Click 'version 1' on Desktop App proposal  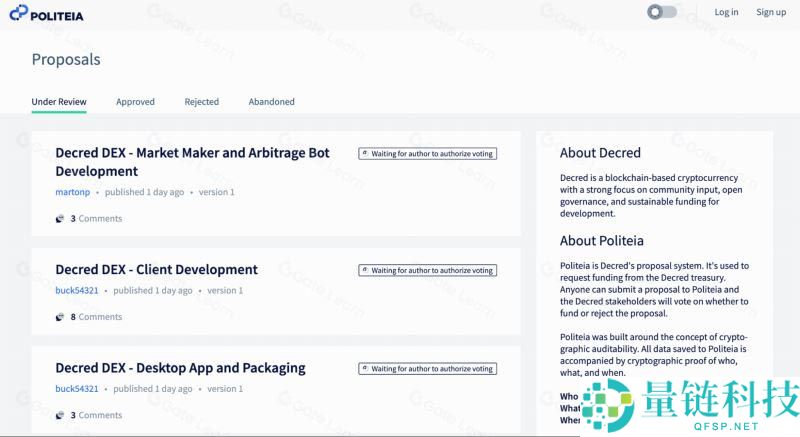click(x=225, y=389)
